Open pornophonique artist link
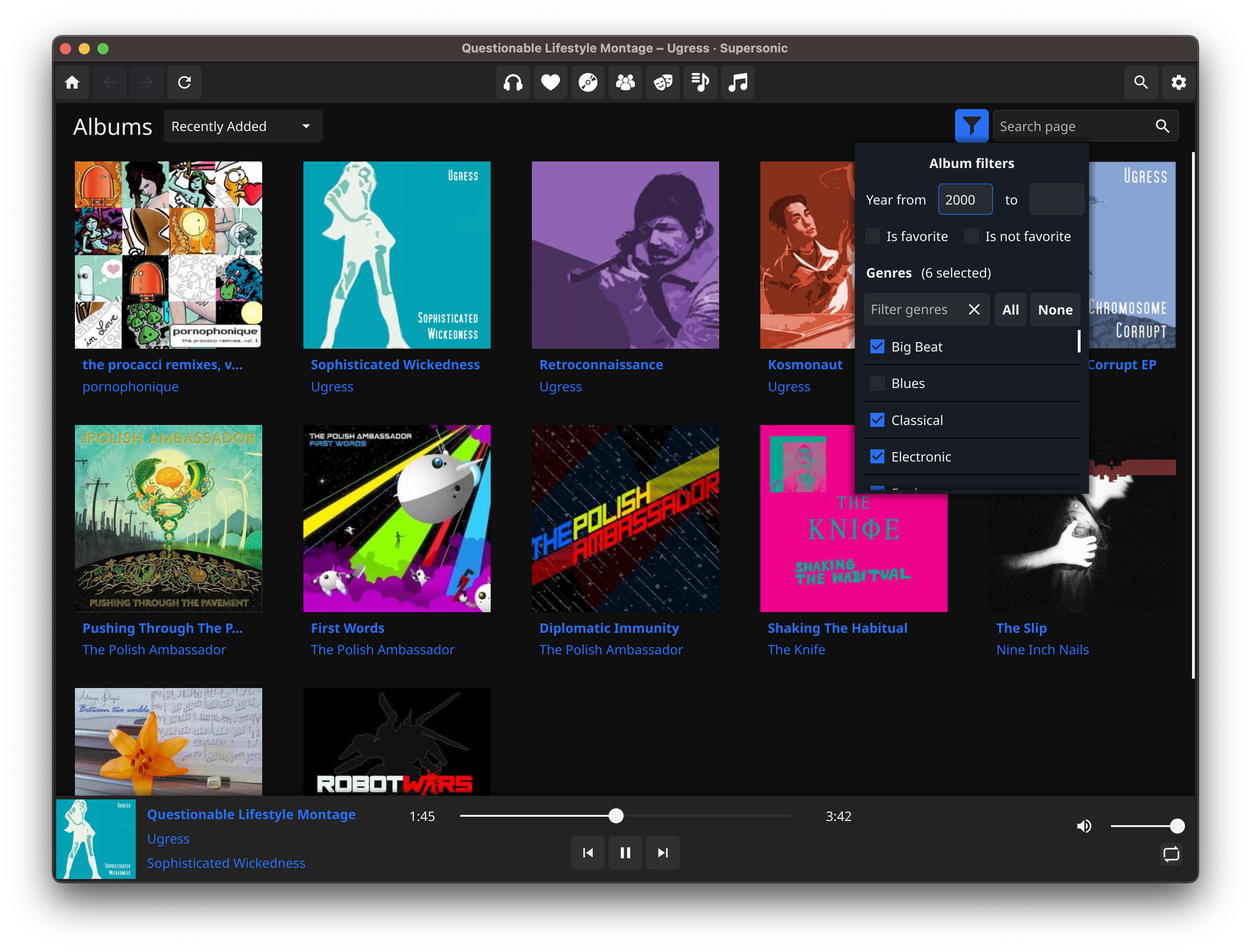The image size is (1251, 952). (x=130, y=387)
